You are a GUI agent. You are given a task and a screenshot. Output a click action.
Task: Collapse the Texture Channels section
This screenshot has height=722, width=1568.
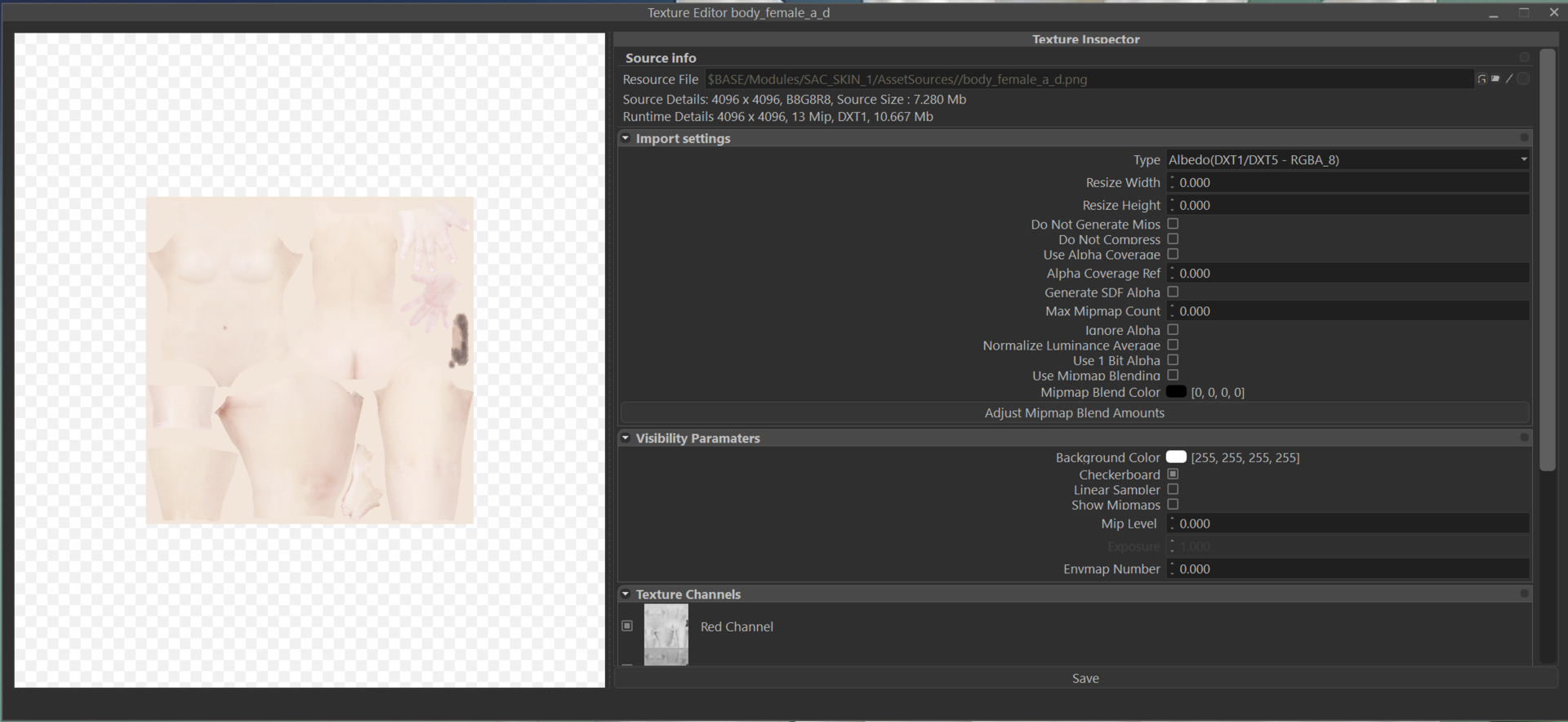[x=626, y=594]
